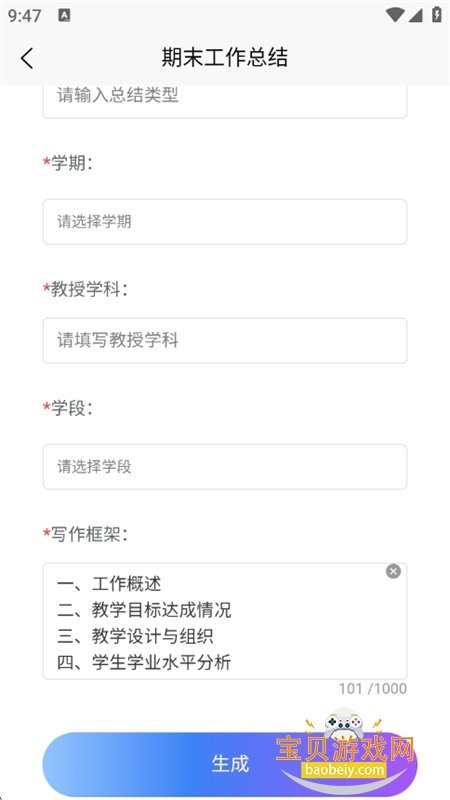This screenshot has width=450, height=800.
Task: Tap the 101/1000 character counter
Action: (373, 689)
